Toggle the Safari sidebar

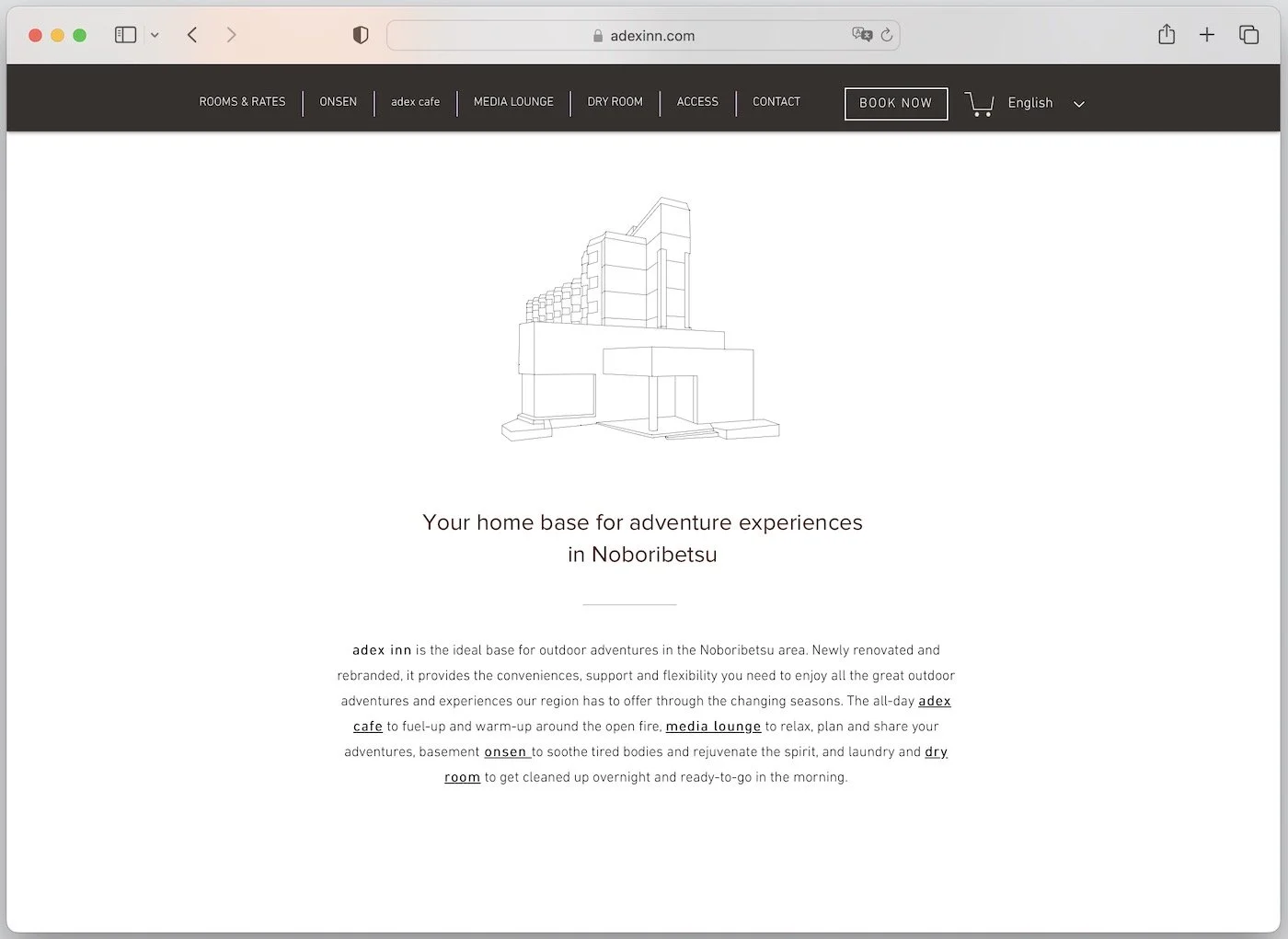(x=125, y=34)
